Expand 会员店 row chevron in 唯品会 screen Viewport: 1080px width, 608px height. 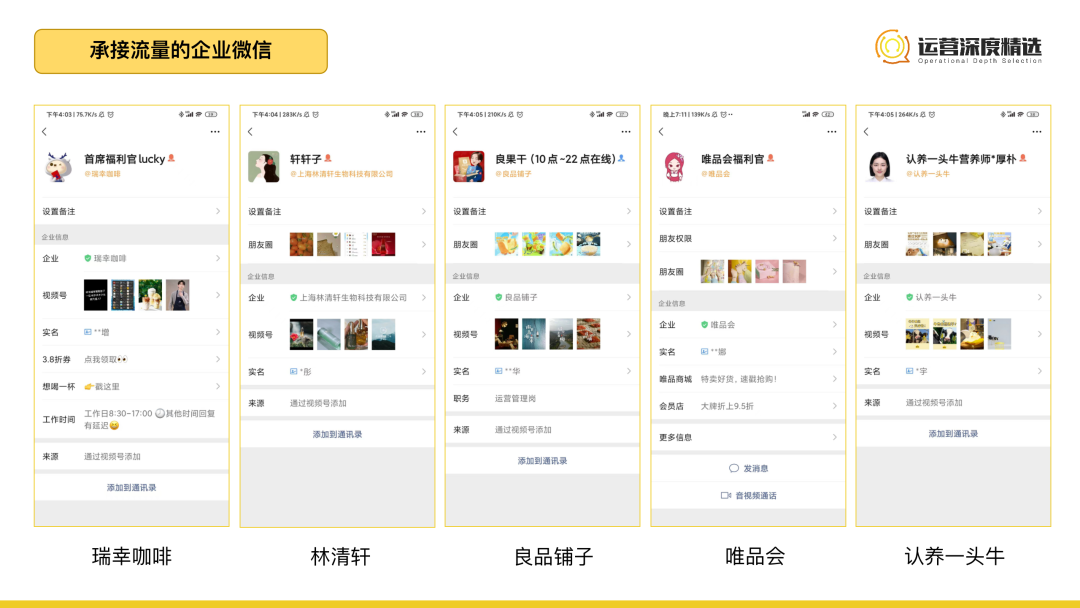(834, 406)
